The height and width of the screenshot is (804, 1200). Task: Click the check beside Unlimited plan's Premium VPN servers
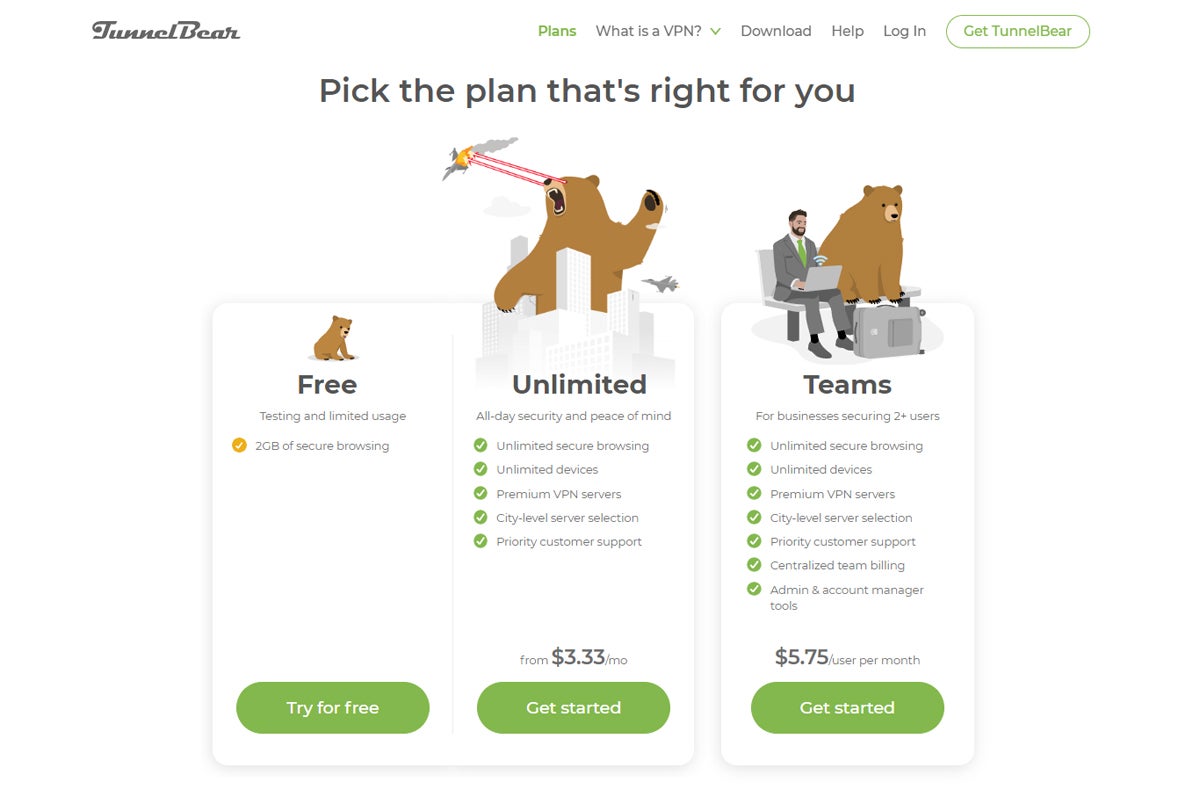(x=480, y=494)
